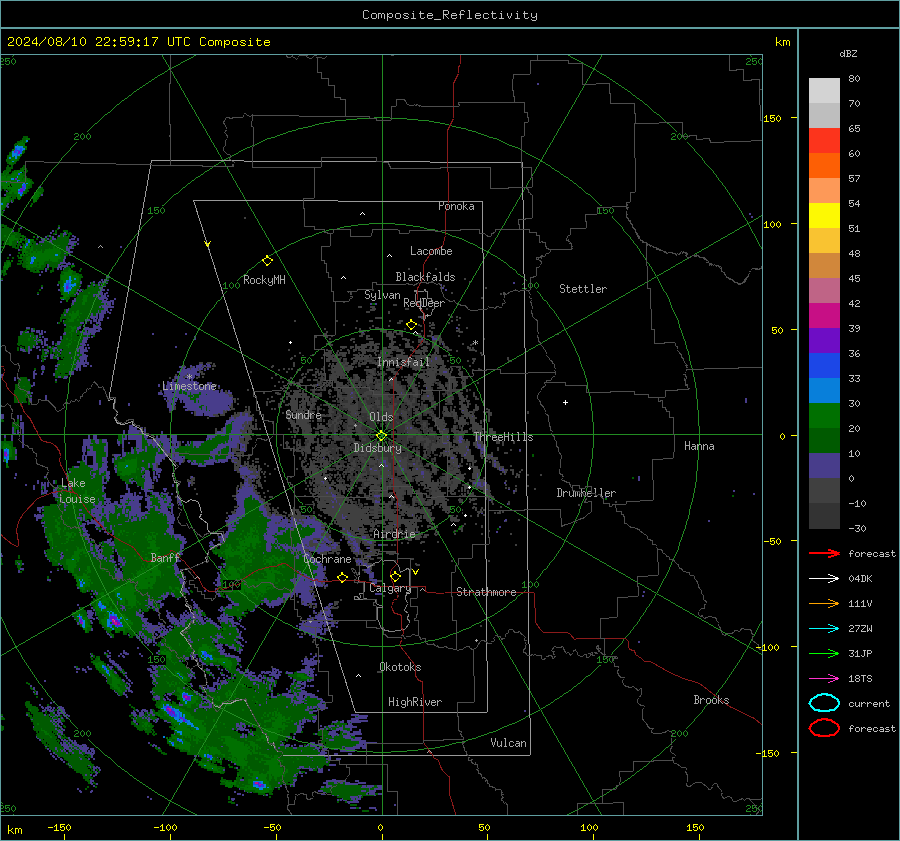This screenshot has width=900, height=841.
Task: Click the 80 dBZ white color swatch
Action: 824,91
